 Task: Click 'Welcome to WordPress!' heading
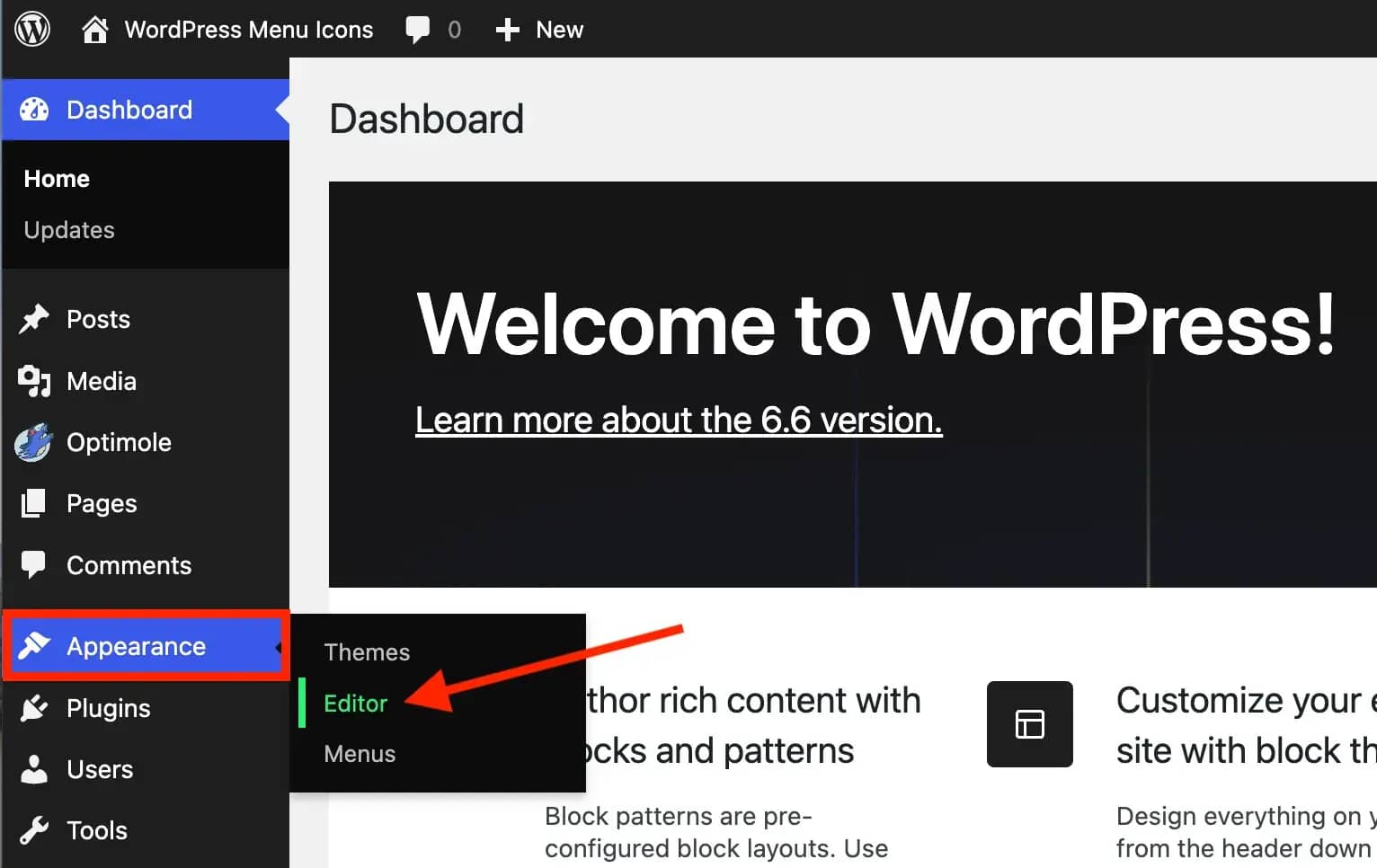click(876, 323)
